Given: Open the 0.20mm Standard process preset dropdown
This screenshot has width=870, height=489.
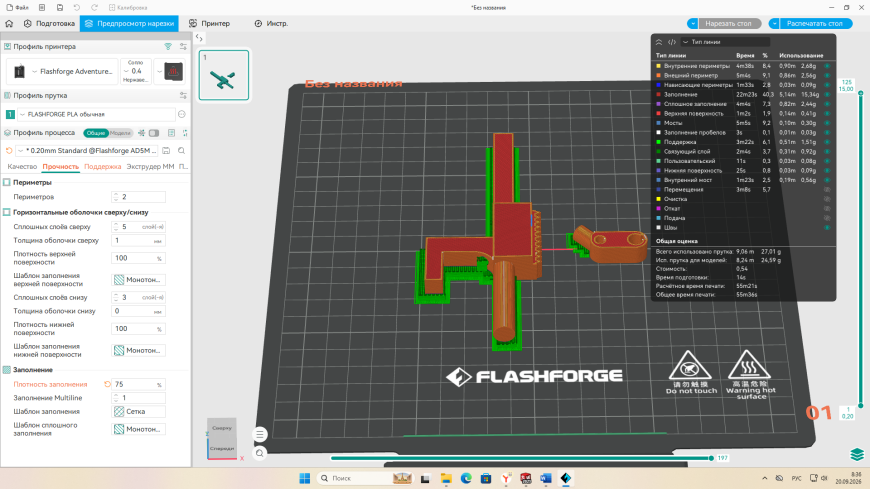Looking at the screenshot, I should [88, 150].
